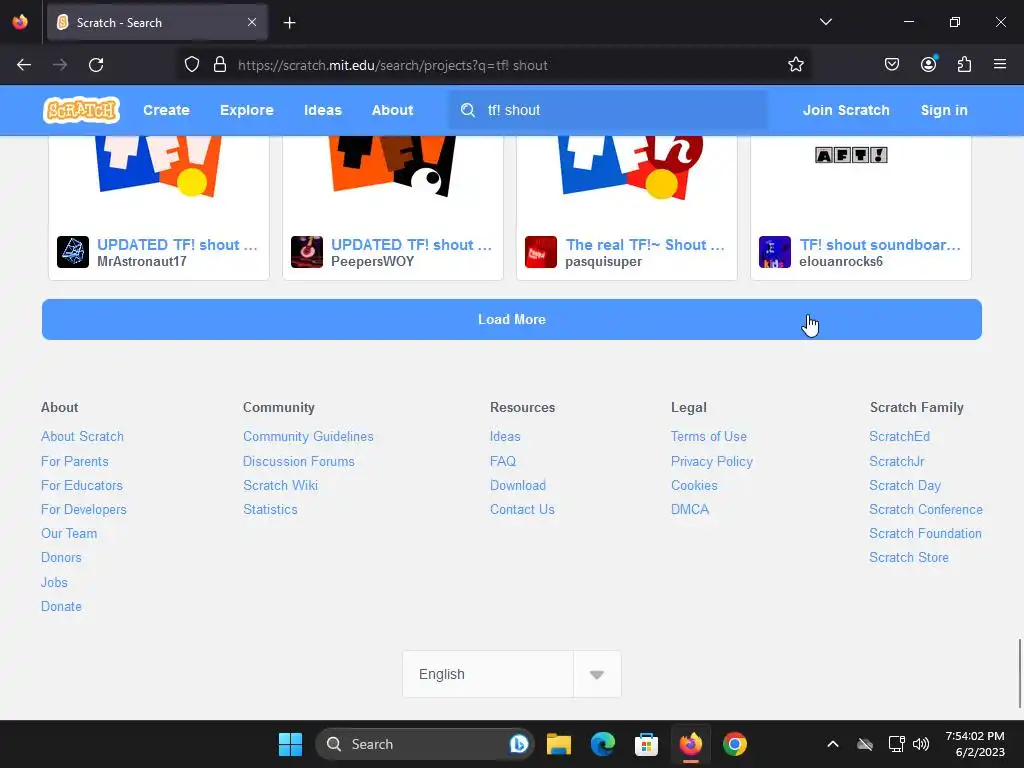Viewport: 1024px width, 768px height.
Task: Open the Scratch Foundation footer link
Action: coord(925,534)
